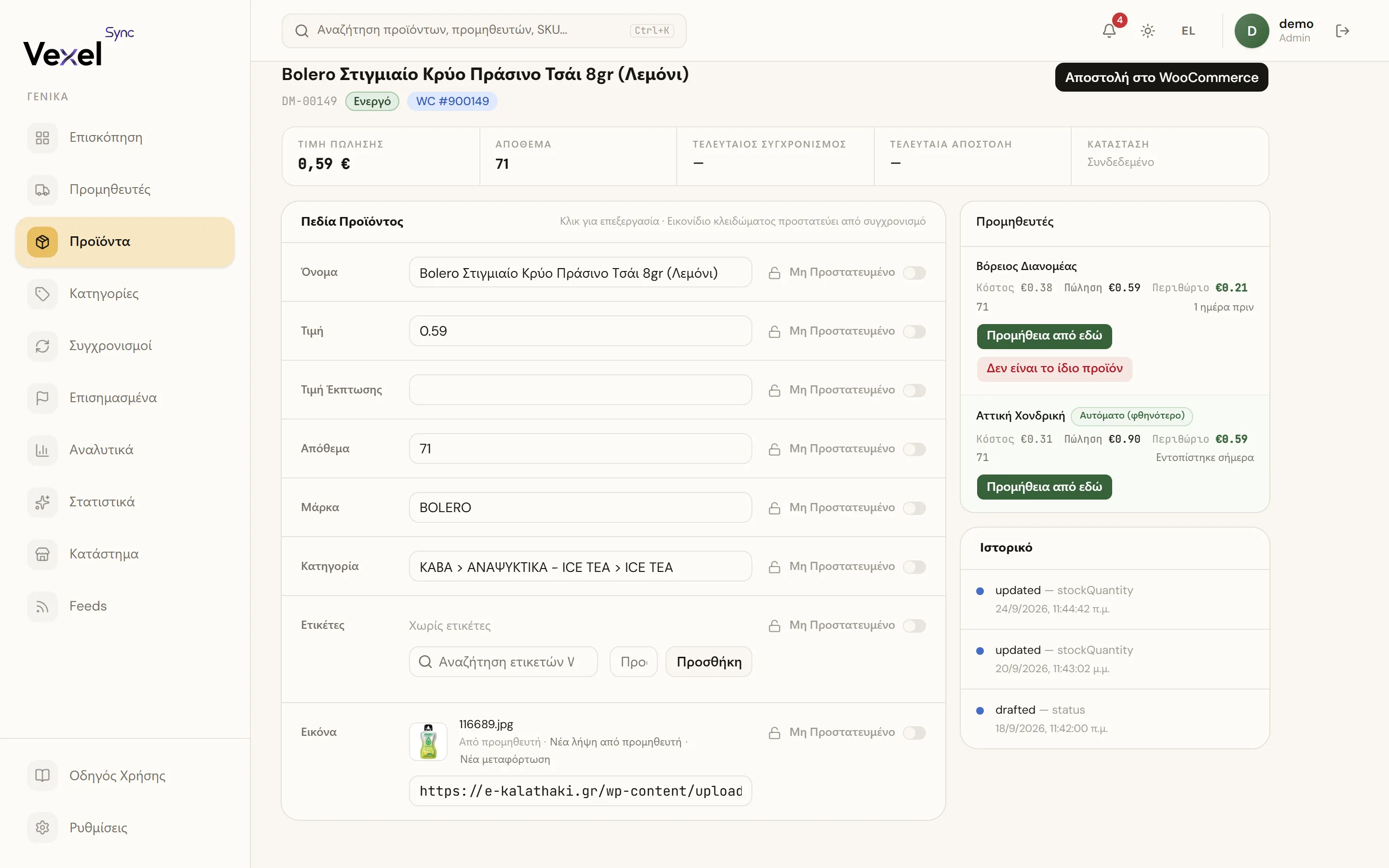The image size is (1389, 868).
Task: Click the Vexel Sync logo
Action: click(79, 47)
